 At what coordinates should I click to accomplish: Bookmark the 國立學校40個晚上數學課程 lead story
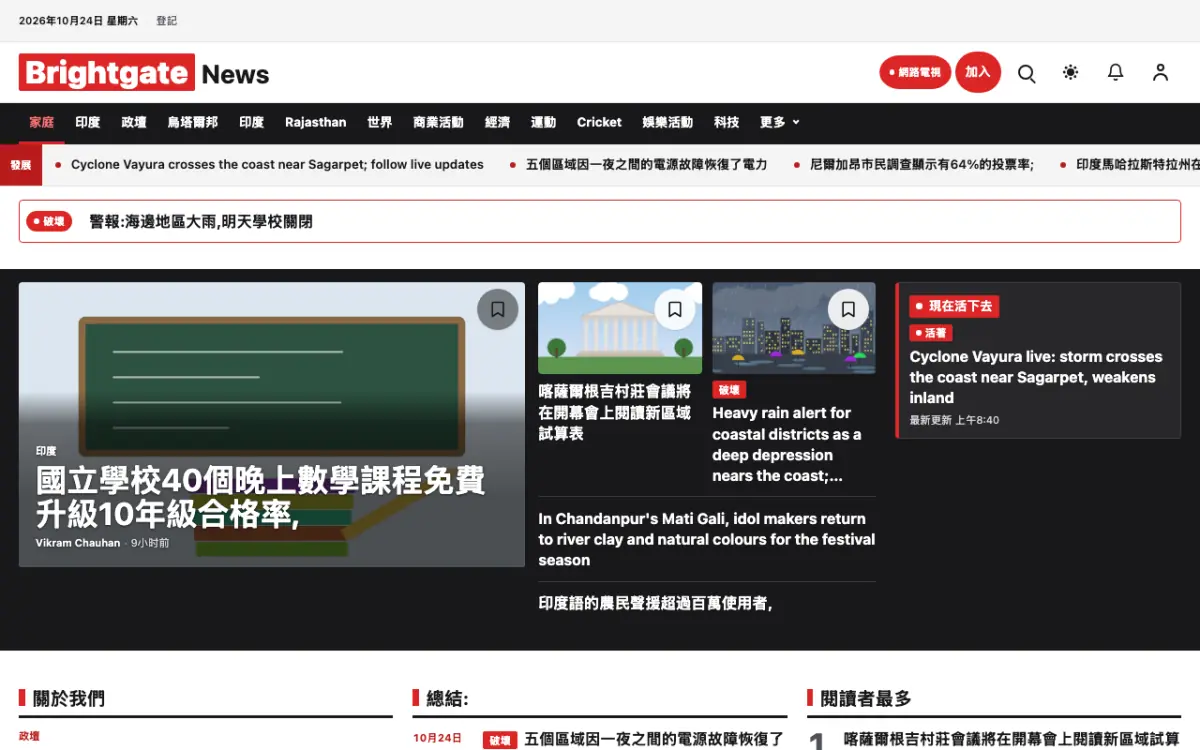tap(498, 310)
